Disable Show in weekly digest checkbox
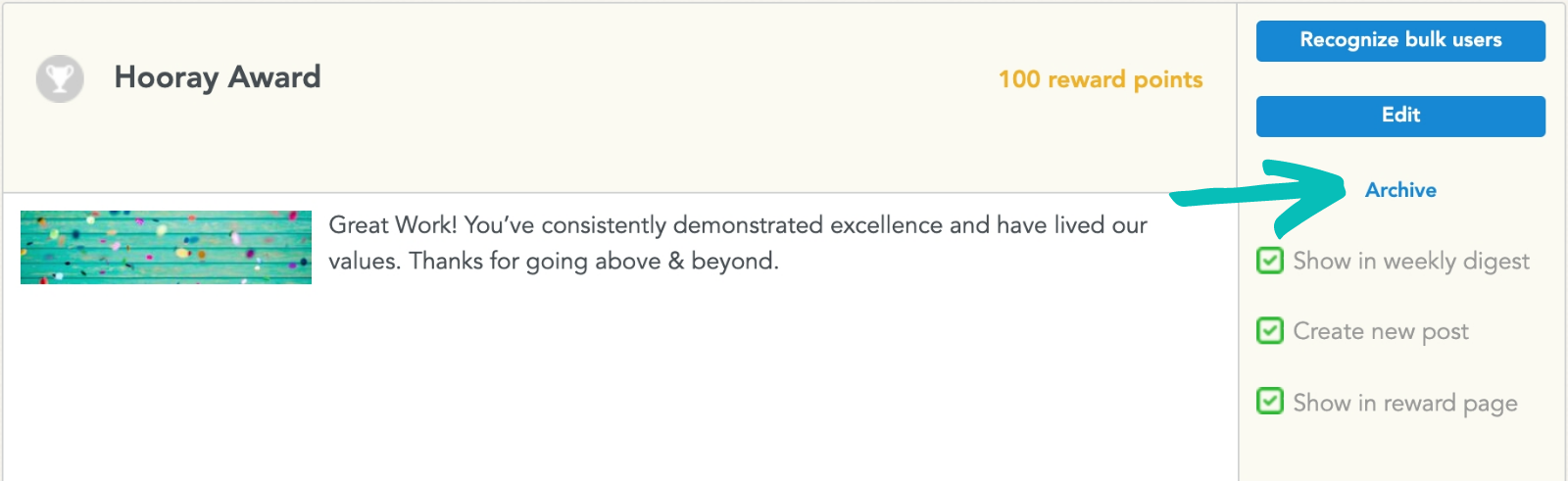The width and height of the screenshot is (1568, 481). point(1270,261)
